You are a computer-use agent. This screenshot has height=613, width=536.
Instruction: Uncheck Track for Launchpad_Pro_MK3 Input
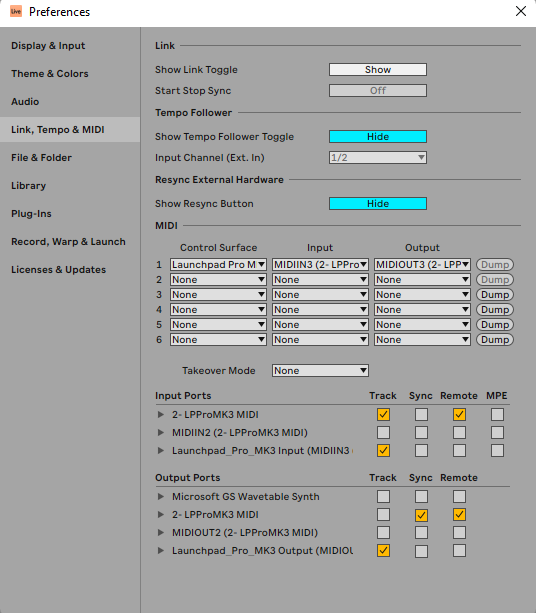[383, 450]
